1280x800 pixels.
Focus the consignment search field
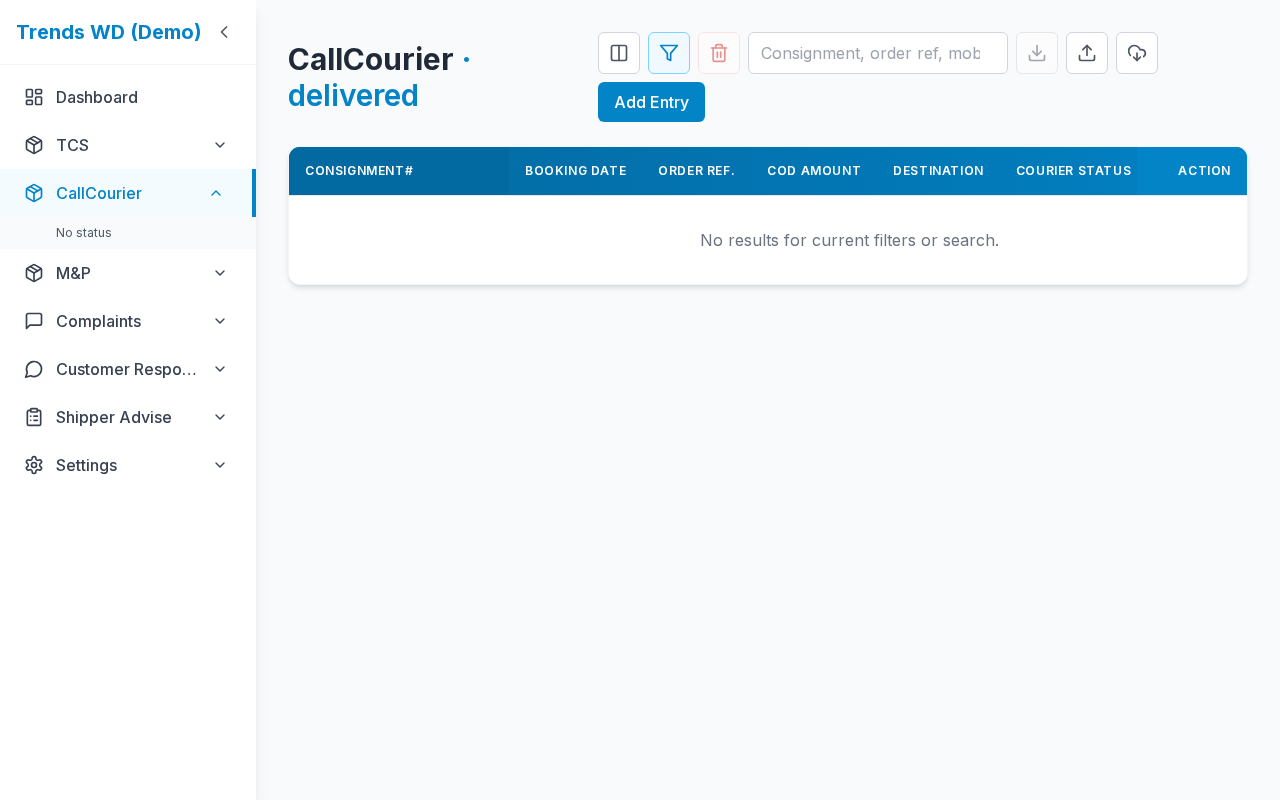[x=878, y=53]
